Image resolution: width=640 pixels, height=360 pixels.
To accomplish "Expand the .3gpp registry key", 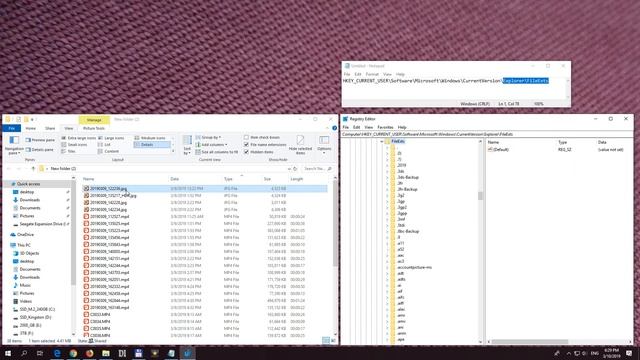I will pos(387,213).
